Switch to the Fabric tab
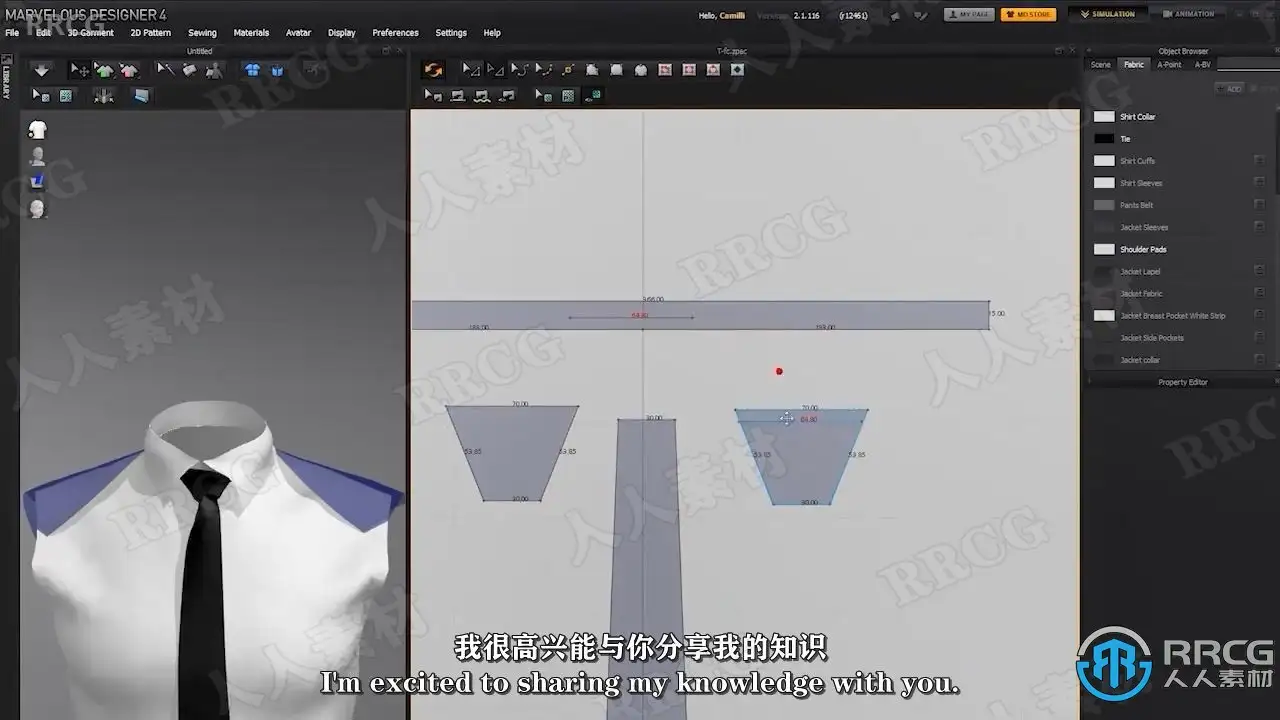The height and width of the screenshot is (720, 1280). click(1134, 64)
